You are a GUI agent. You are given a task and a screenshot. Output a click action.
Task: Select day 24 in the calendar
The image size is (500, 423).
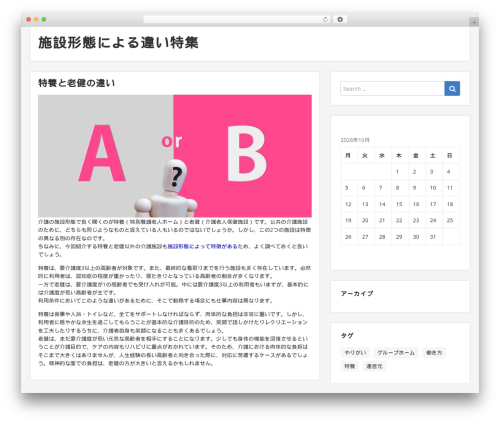click(x=433, y=220)
